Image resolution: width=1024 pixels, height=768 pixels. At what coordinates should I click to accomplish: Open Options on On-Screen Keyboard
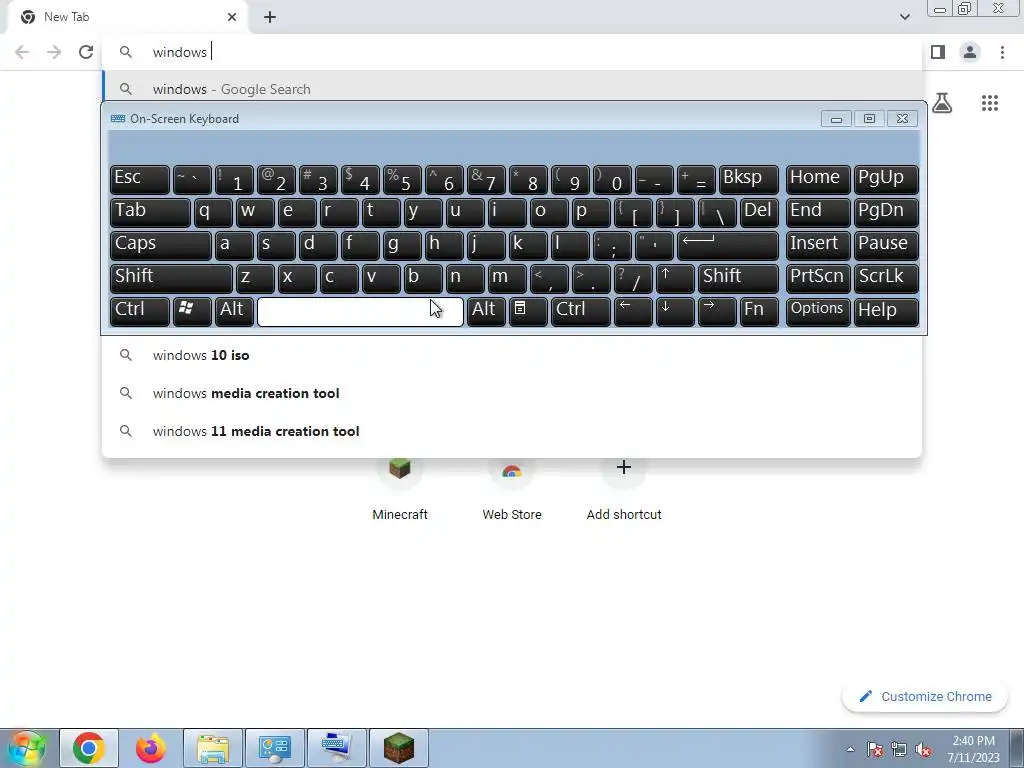coord(818,312)
